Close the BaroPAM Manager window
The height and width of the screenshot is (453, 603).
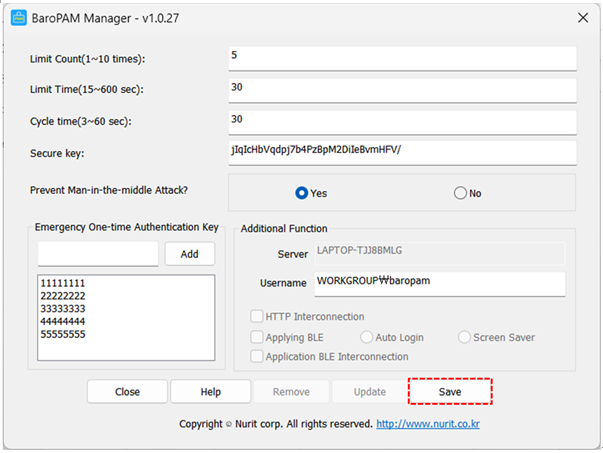tap(583, 18)
